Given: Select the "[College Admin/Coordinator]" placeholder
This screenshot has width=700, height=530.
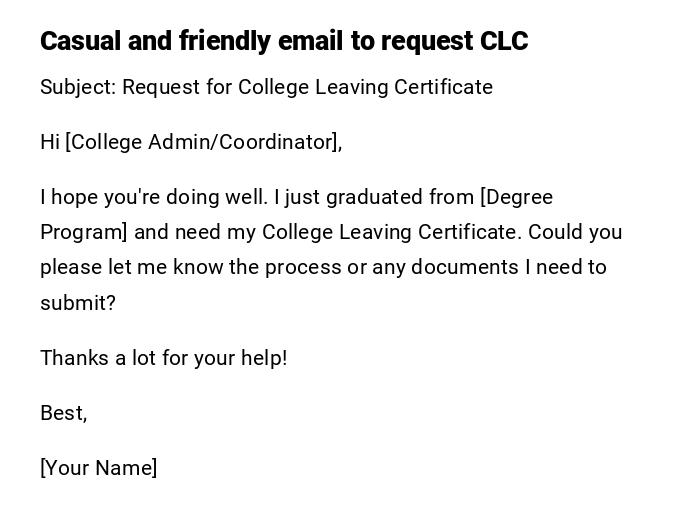Looking at the screenshot, I should [201, 142].
